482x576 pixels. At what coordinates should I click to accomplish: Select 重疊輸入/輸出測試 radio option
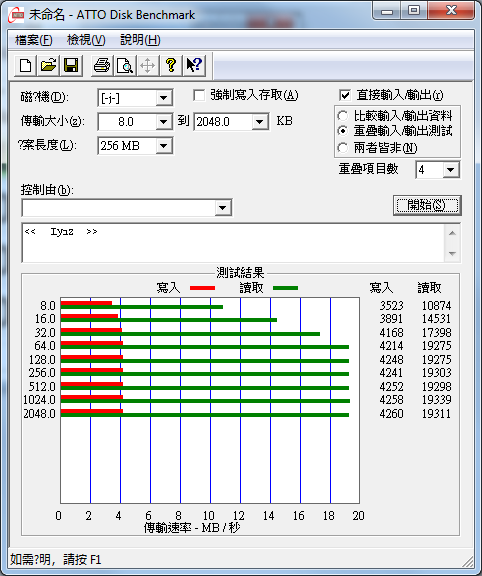342,131
